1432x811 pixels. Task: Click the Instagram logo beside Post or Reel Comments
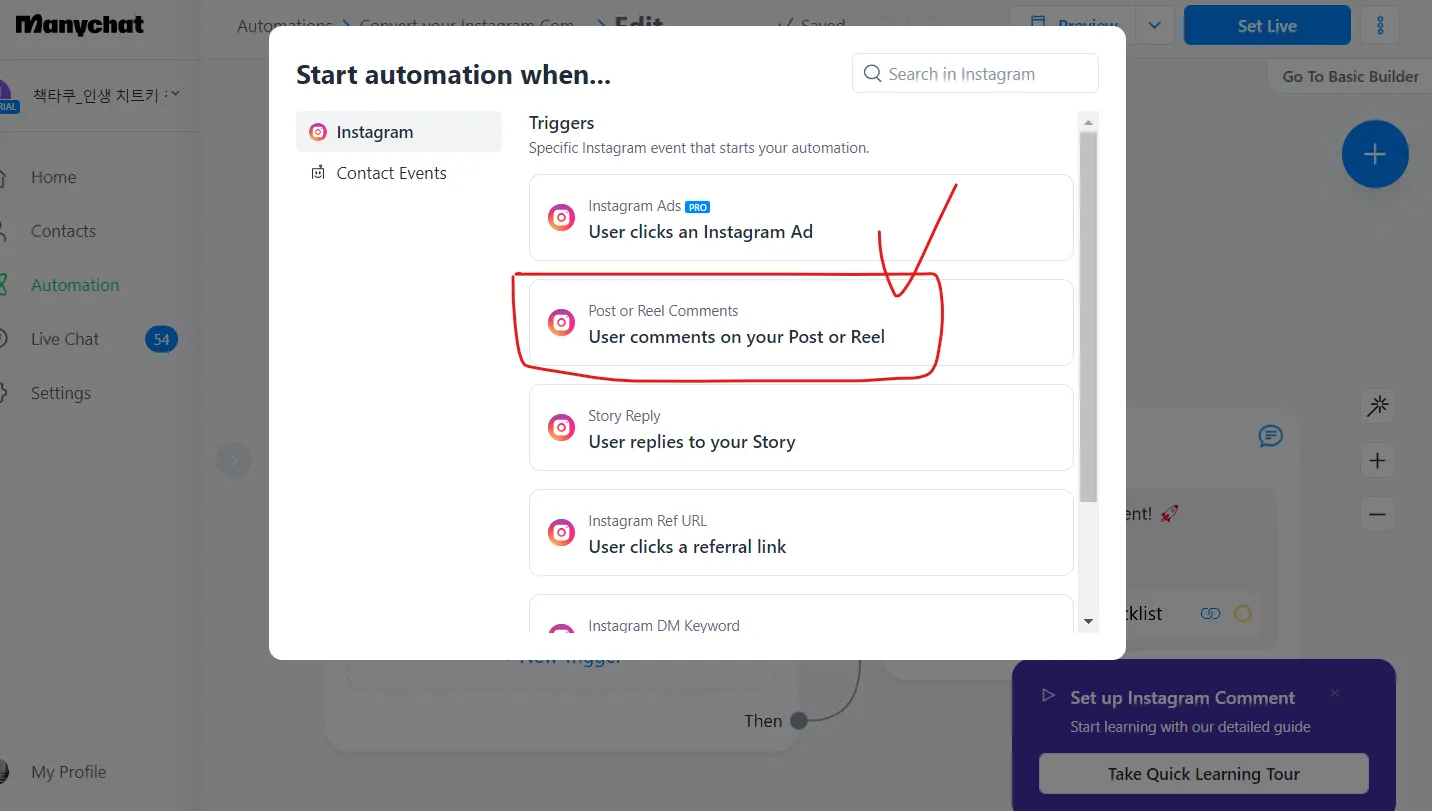point(562,323)
